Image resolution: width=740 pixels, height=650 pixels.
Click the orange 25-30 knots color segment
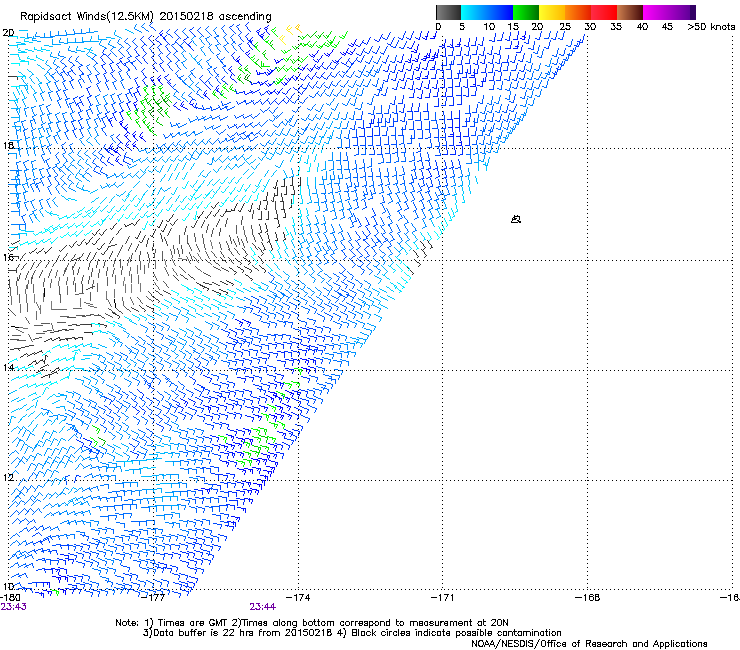[x=578, y=12]
